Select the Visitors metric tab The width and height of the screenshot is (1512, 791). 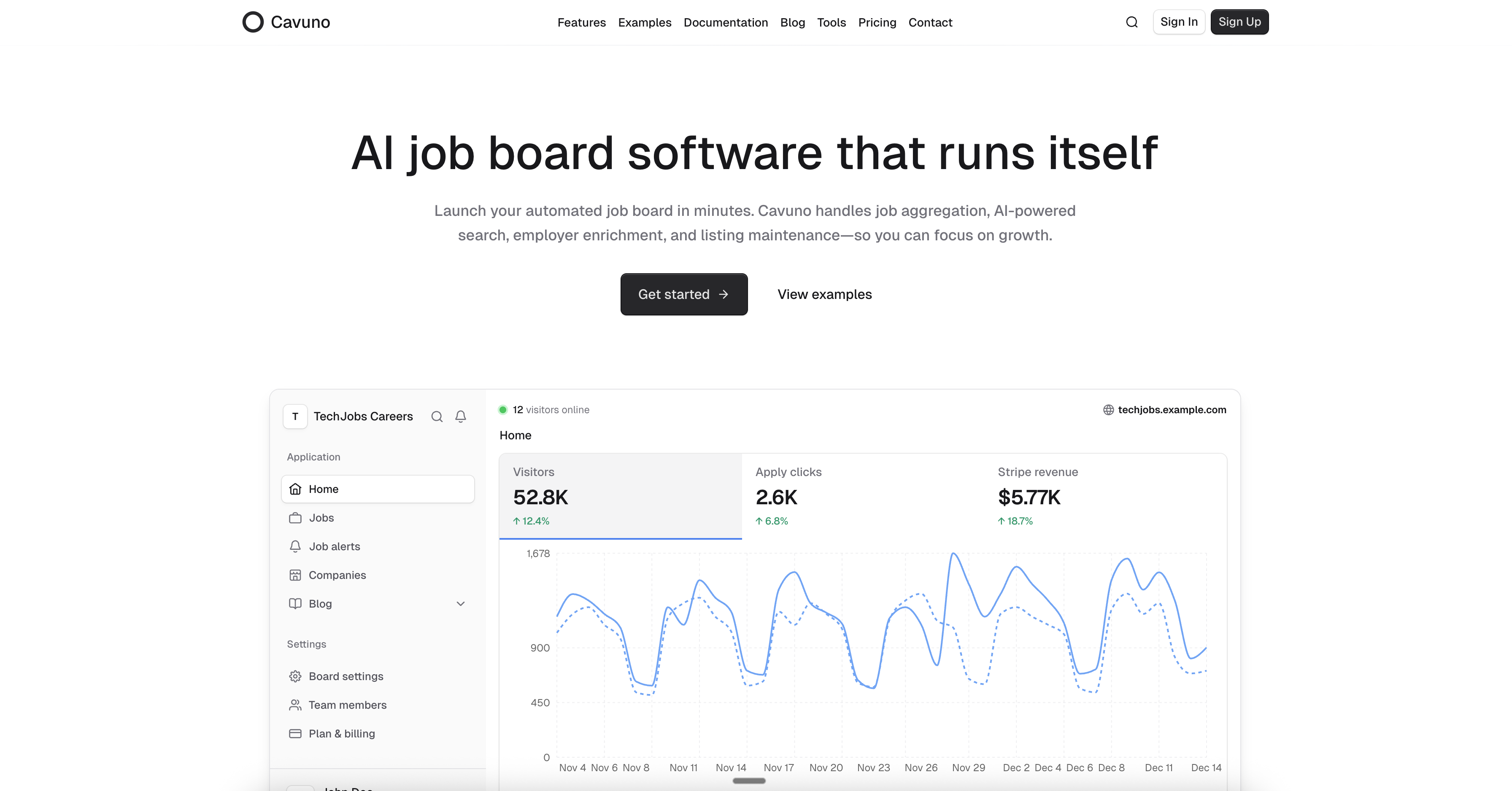(x=621, y=496)
